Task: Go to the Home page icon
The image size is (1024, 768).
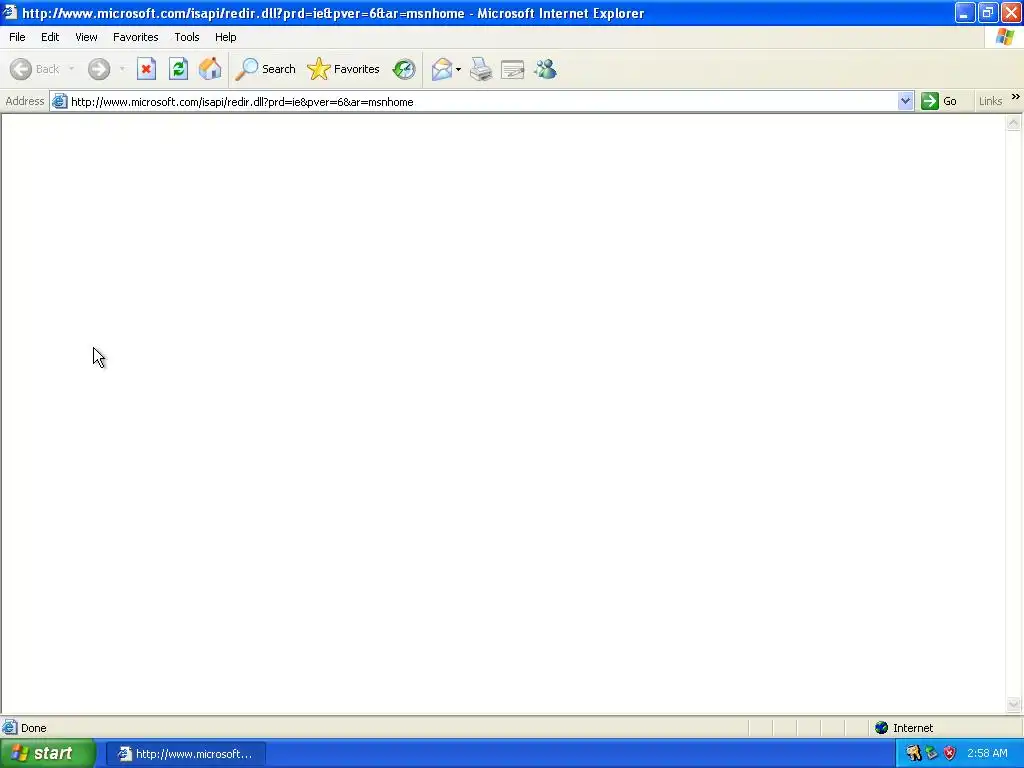Action: (210, 69)
